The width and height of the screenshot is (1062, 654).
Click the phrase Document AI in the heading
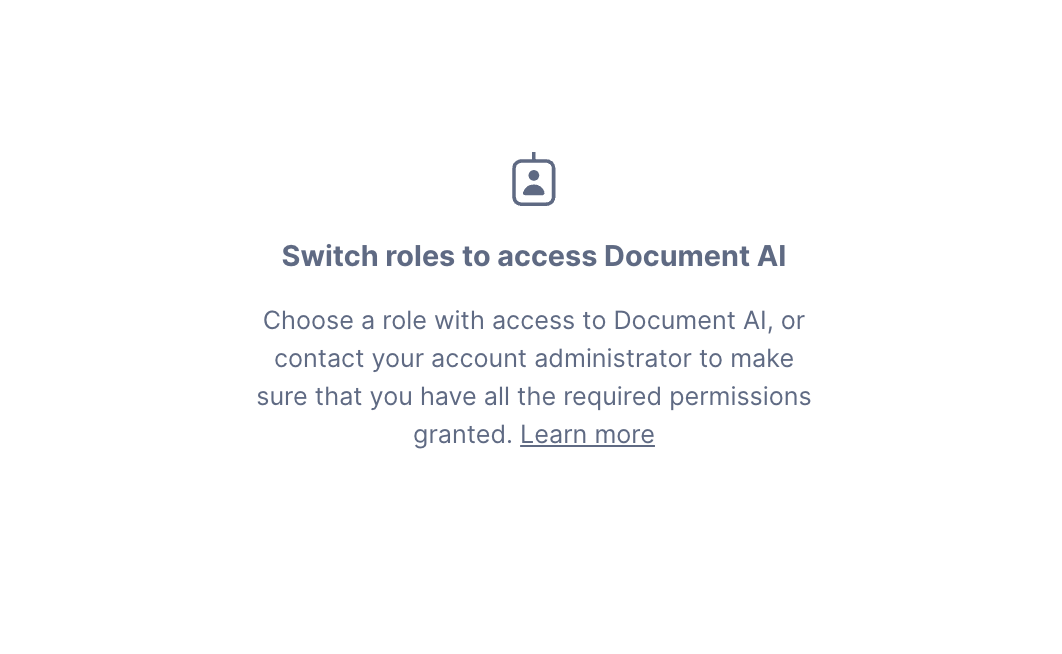pyautogui.click(x=694, y=256)
